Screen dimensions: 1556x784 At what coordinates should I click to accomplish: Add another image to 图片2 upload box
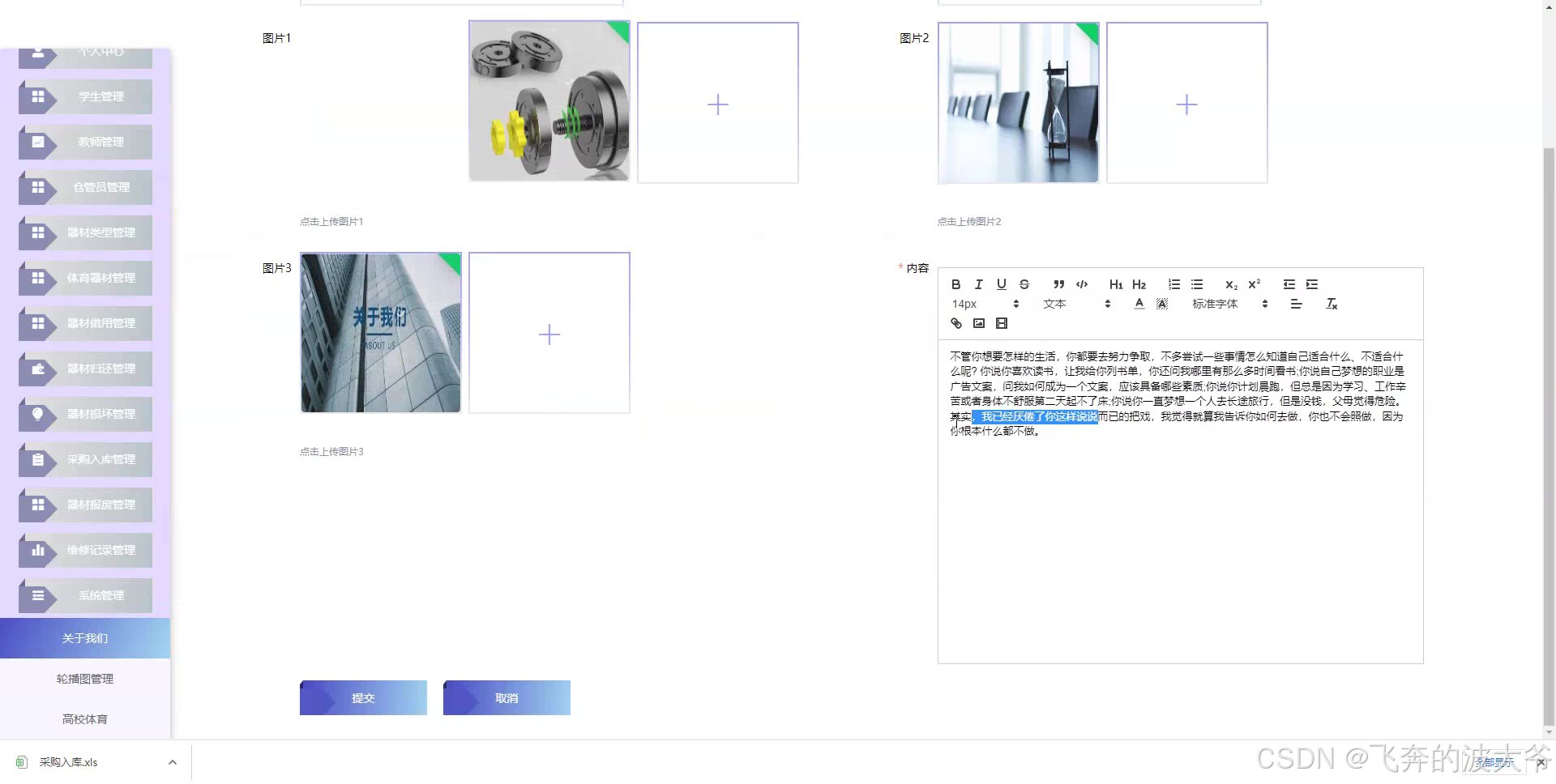pyautogui.click(x=1186, y=103)
